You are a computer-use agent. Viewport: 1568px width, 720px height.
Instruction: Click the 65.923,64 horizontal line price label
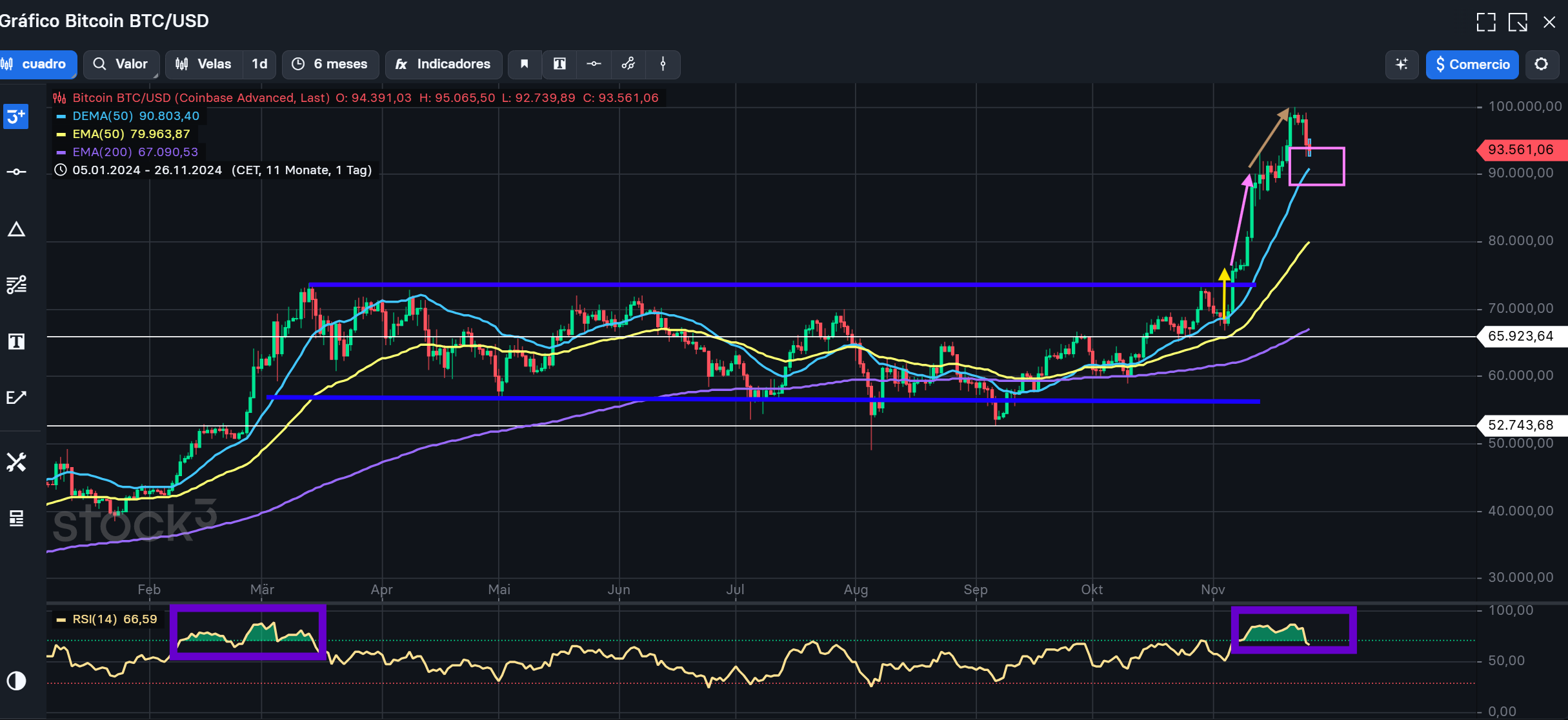click(x=1520, y=336)
